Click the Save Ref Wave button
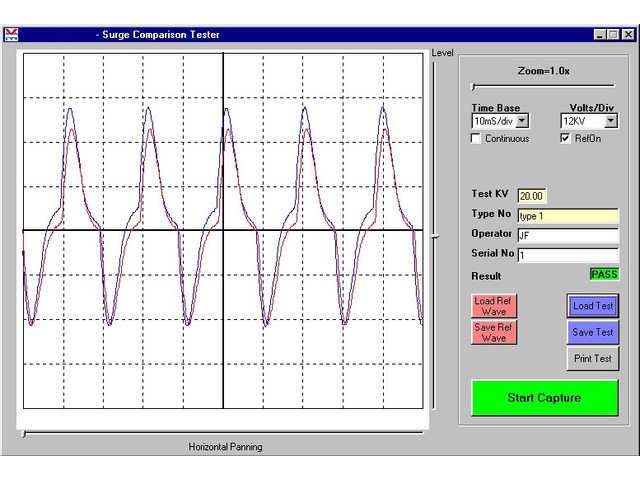Screen dimensions: 640x480 (493, 332)
